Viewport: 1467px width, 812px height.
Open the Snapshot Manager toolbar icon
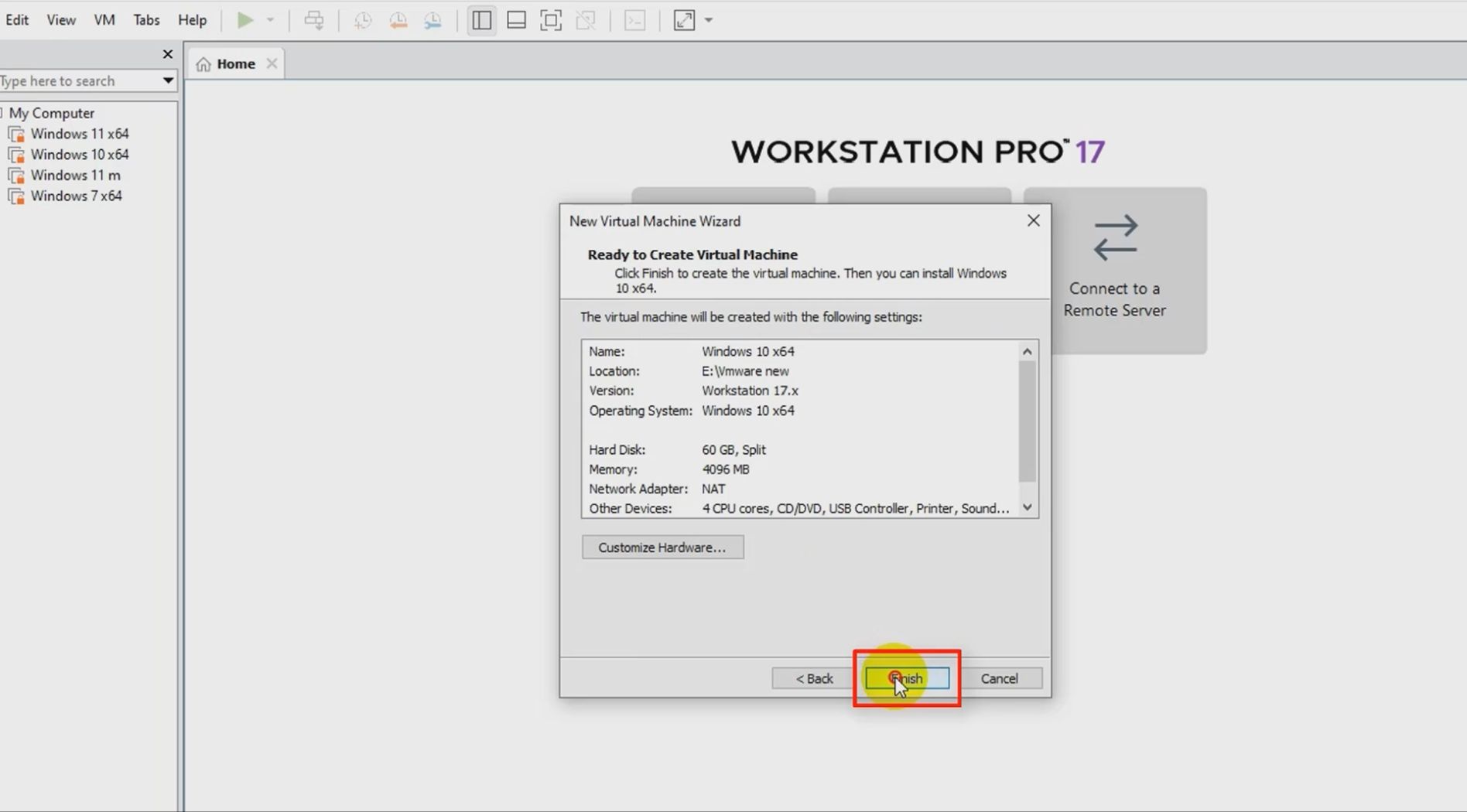pyautogui.click(x=433, y=20)
